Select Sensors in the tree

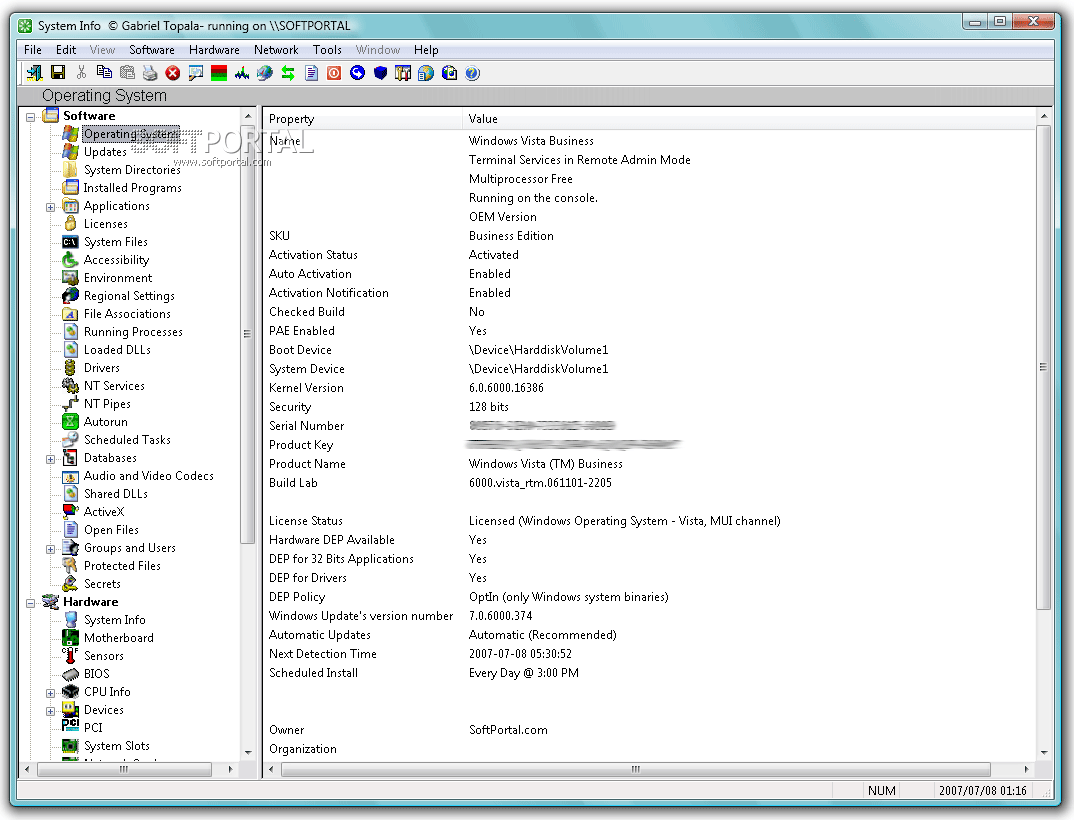pyautogui.click(x=103, y=656)
